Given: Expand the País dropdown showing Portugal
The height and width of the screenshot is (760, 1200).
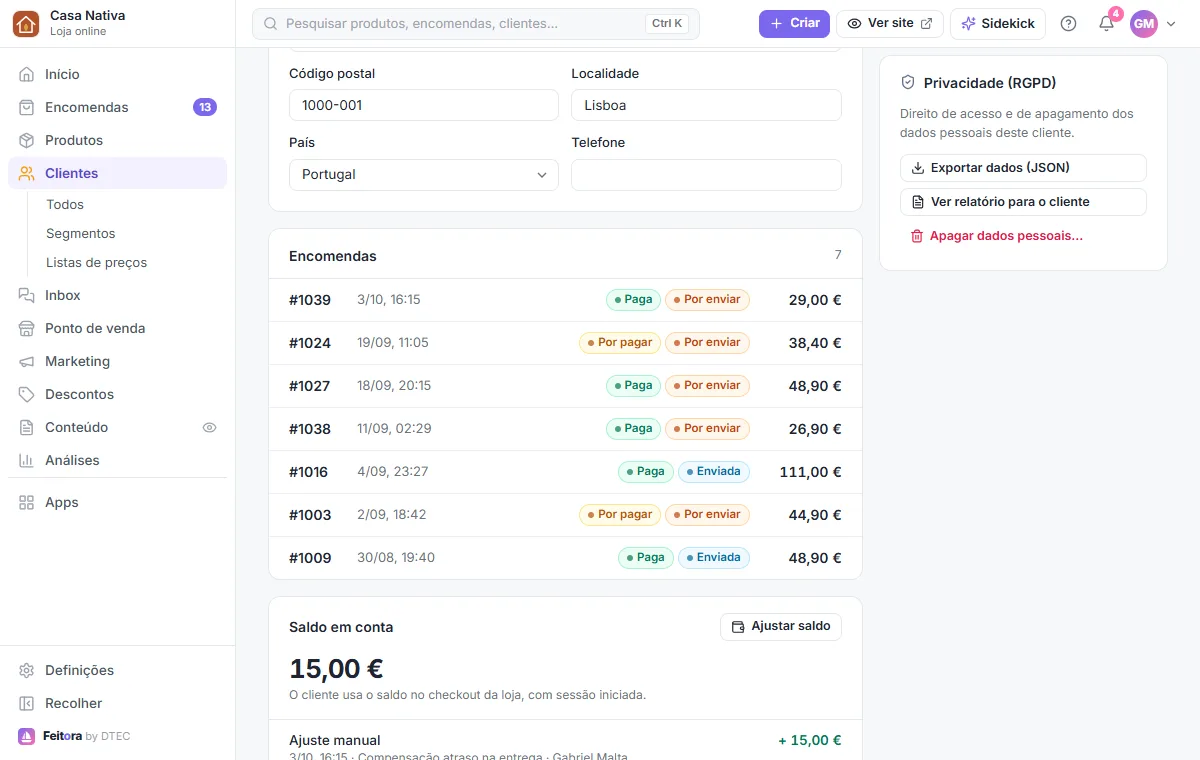Looking at the screenshot, I should [424, 174].
